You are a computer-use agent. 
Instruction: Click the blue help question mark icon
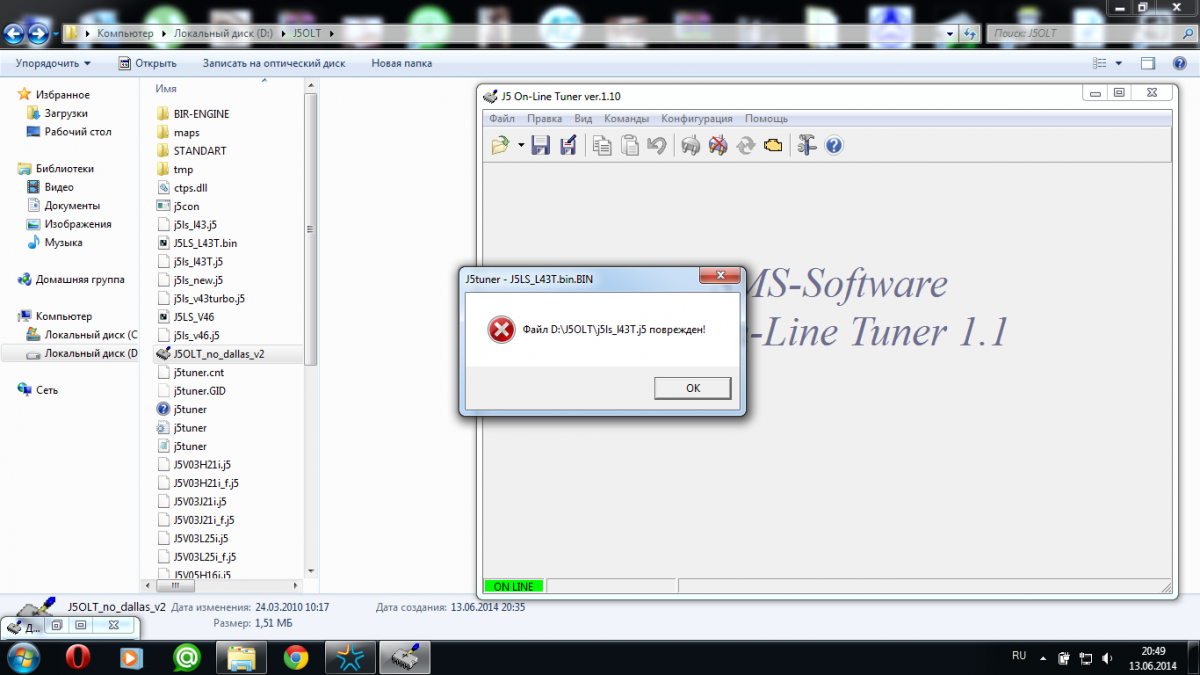pos(833,146)
